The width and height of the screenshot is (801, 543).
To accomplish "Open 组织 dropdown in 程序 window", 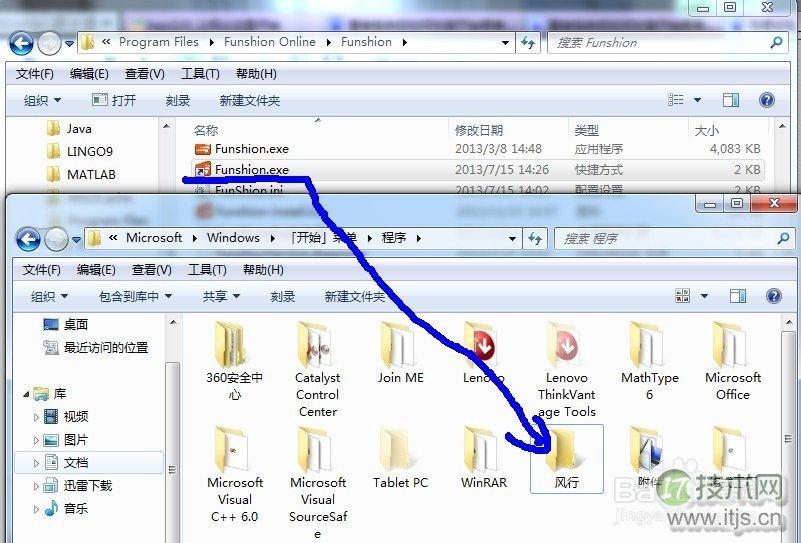I will 50,296.
